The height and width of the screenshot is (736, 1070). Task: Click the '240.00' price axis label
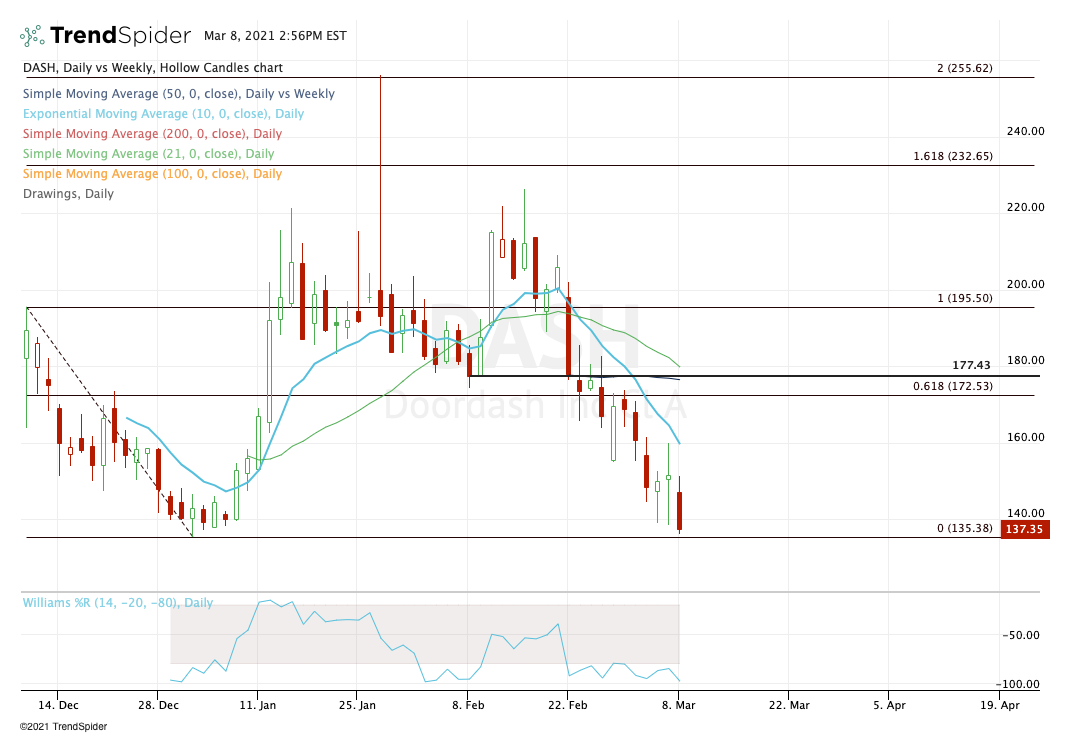point(1026,131)
